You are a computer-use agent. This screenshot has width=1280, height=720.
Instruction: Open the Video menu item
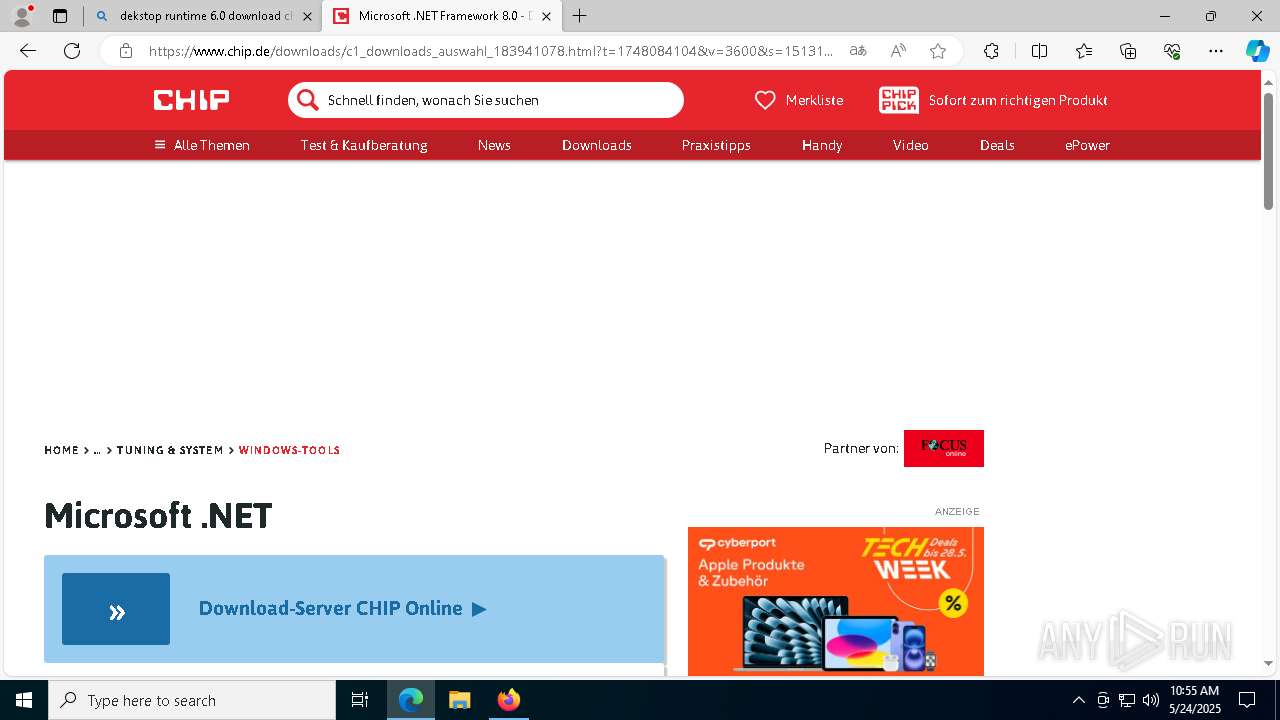(911, 145)
